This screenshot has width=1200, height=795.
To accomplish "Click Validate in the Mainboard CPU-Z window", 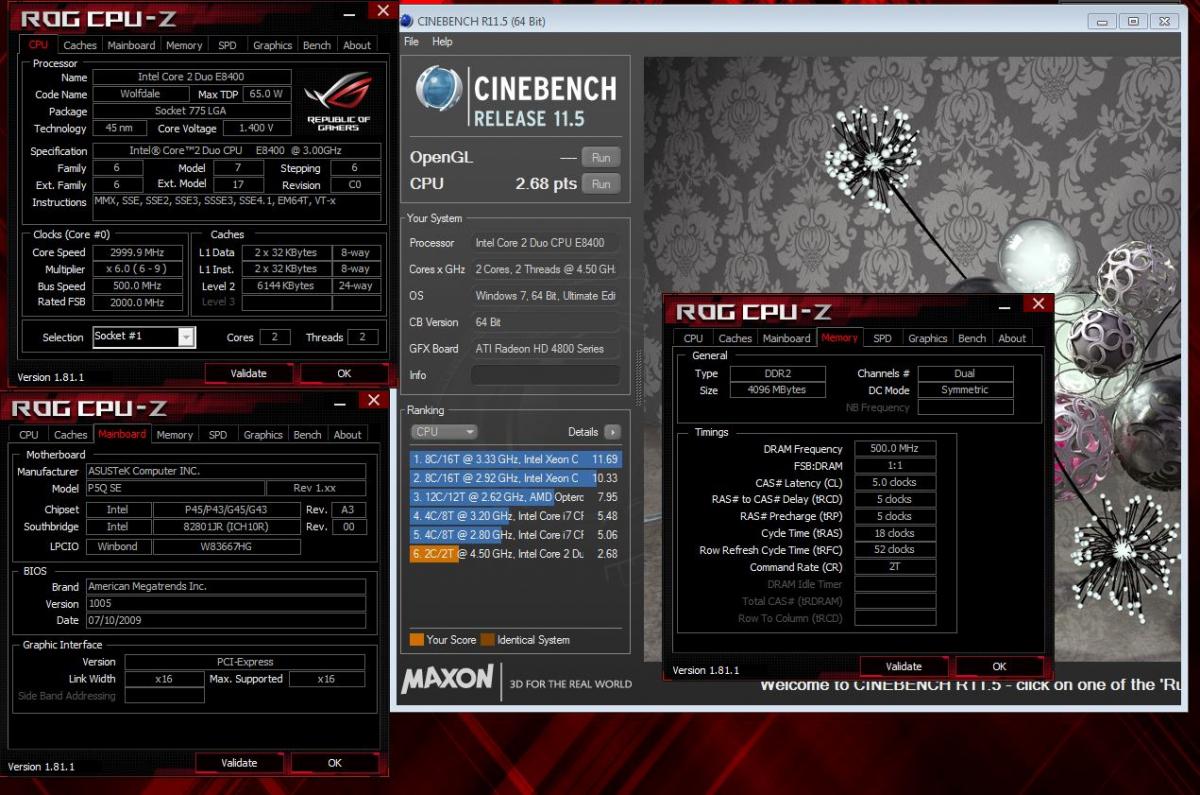I will pos(239,763).
